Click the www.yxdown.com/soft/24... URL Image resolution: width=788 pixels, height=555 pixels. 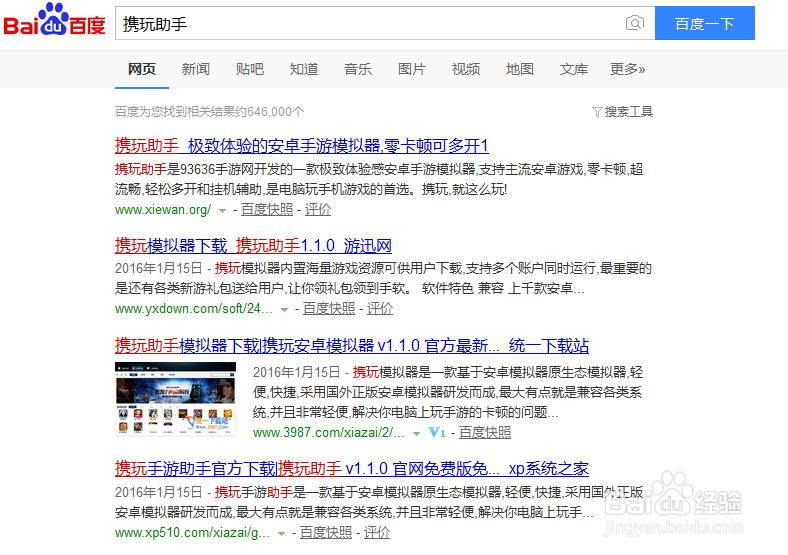193,309
